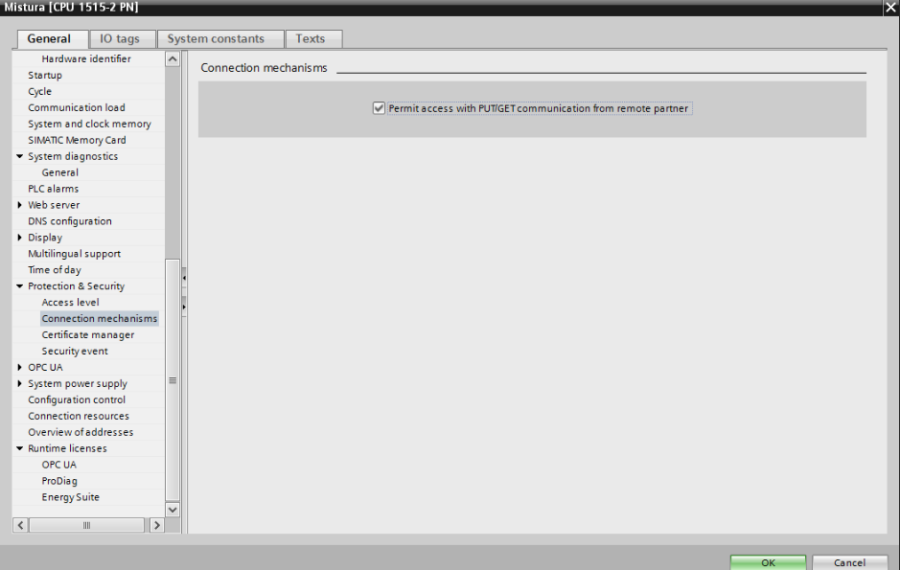Click the Cancel button

click(x=849, y=562)
